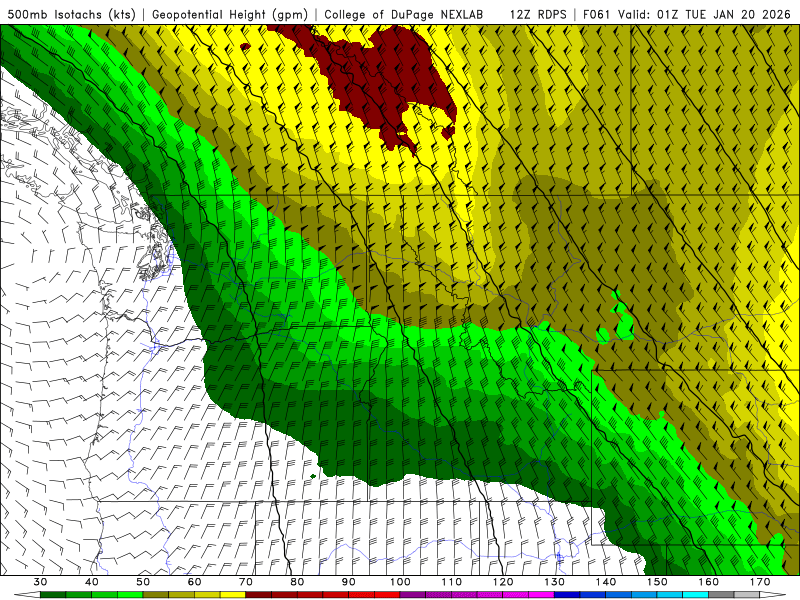
Task: Select the bright red 95-100 kt legend swatch
Action: (x=387, y=595)
